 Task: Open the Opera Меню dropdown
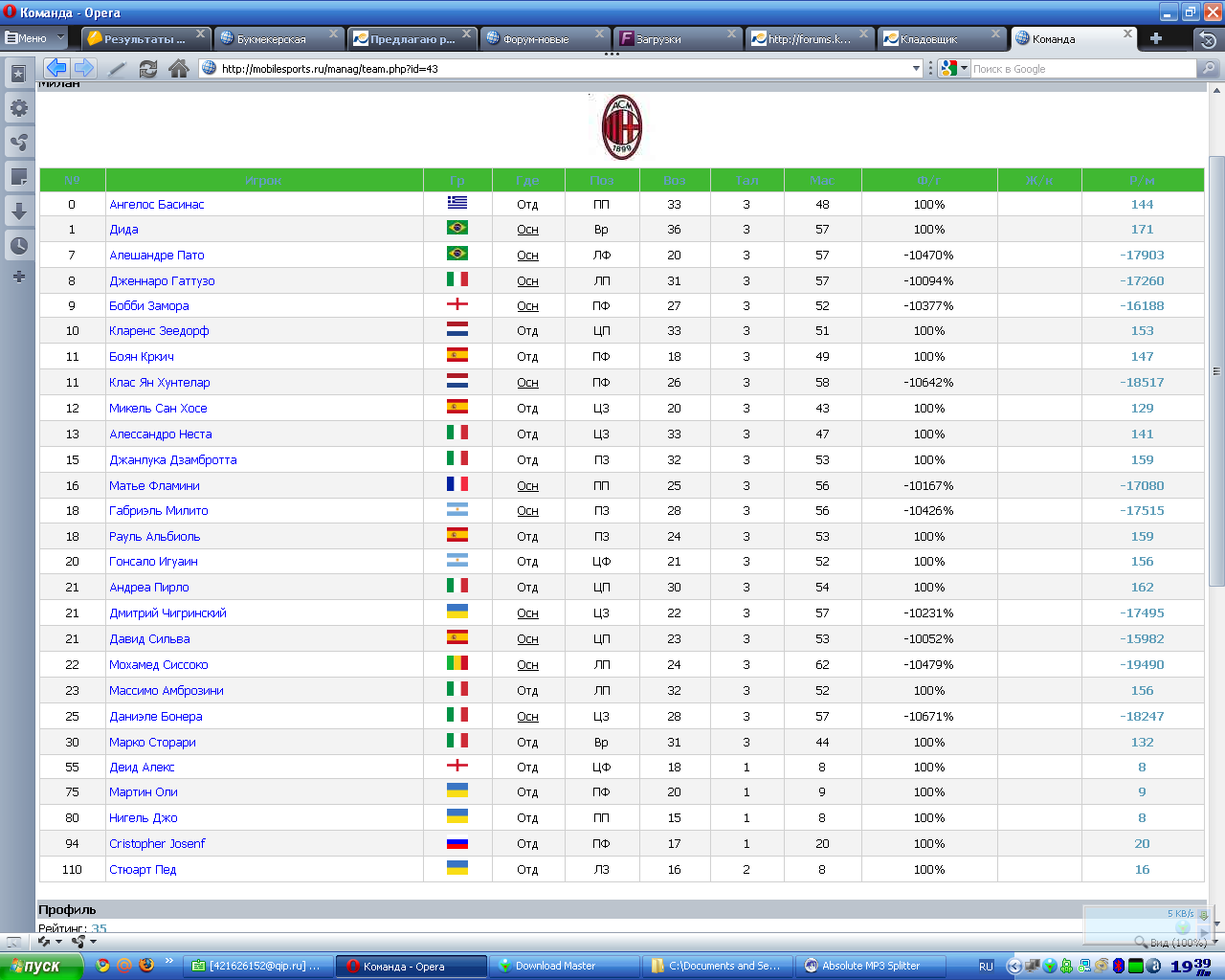point(34,38)
